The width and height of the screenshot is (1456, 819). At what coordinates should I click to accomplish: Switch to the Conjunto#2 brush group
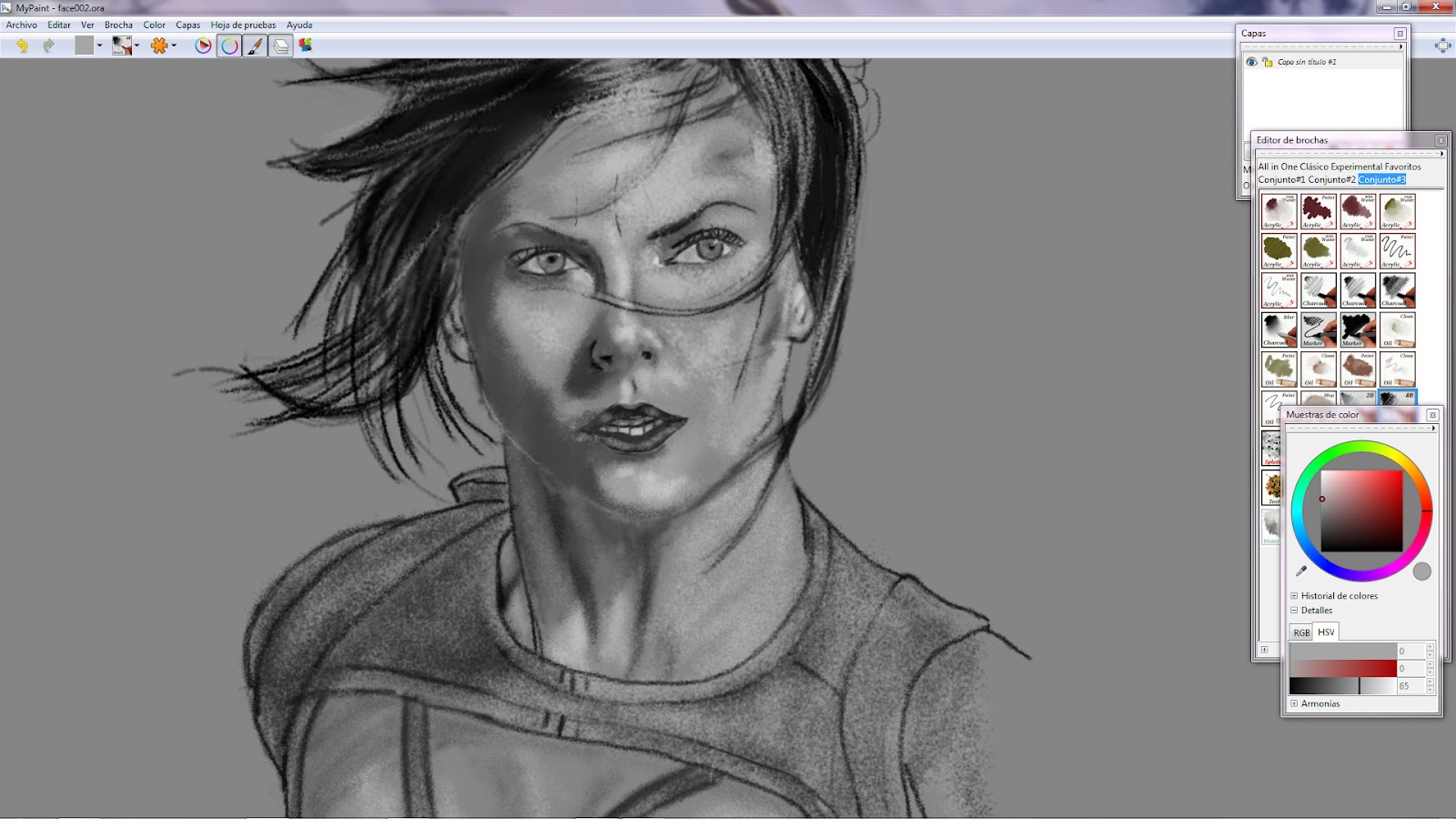click(x=1332, y=179)
